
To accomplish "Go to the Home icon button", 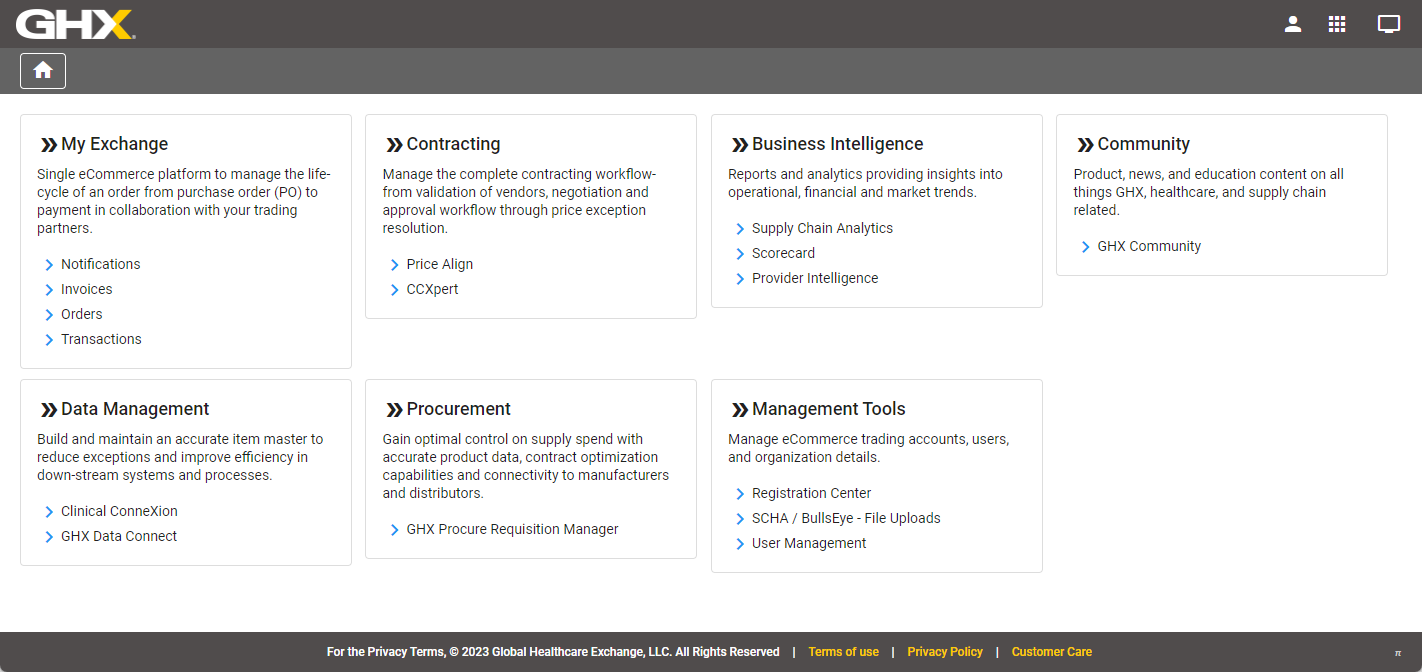I will click(43, 71).
